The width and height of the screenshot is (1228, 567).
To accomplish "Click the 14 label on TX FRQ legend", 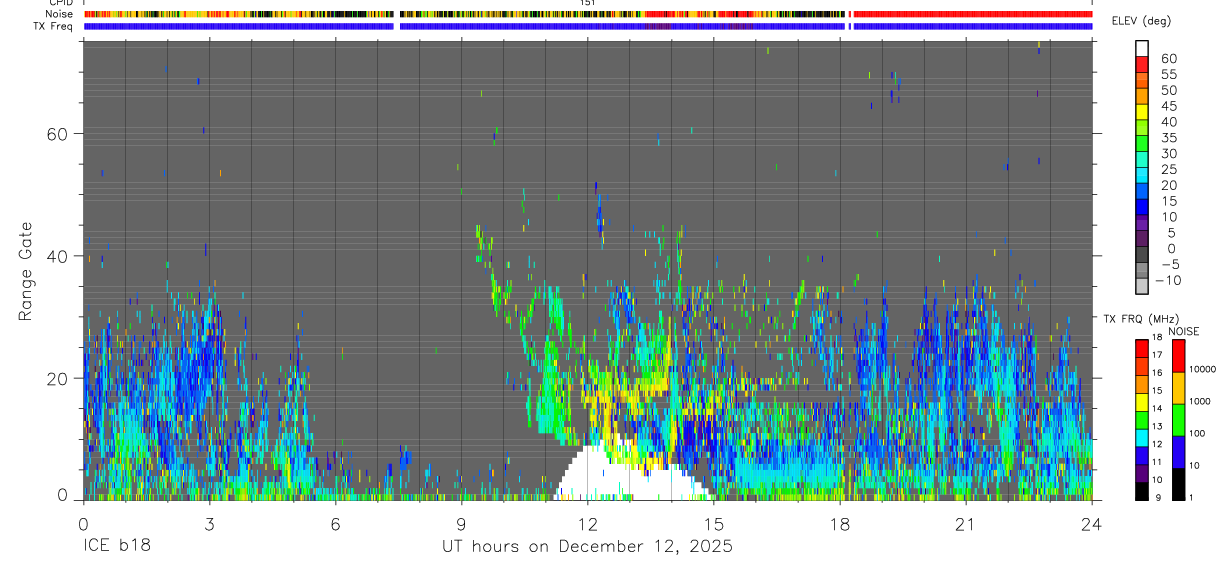I will click(1158, 409).
